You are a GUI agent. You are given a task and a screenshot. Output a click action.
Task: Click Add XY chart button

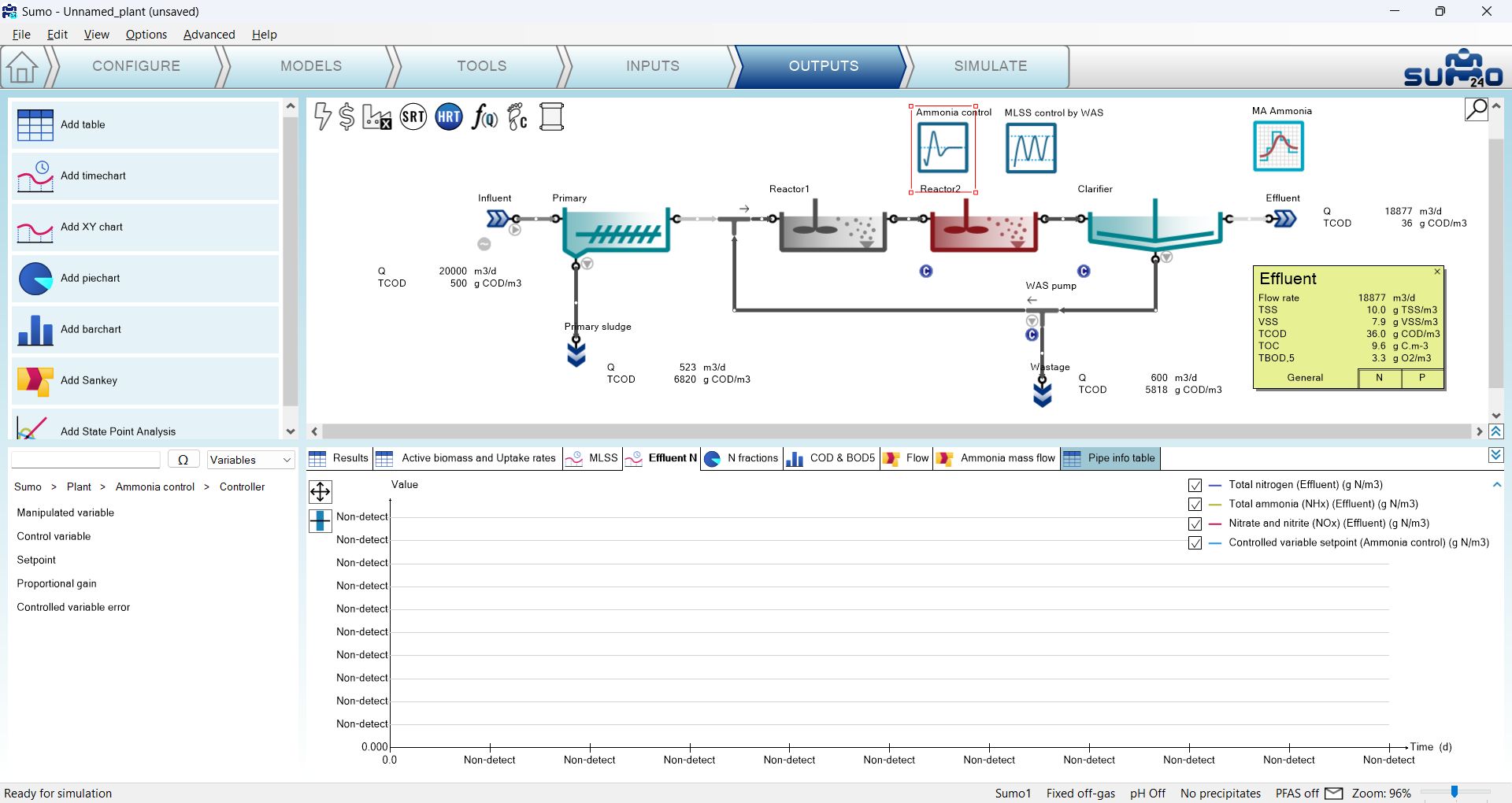pos(146,227)
